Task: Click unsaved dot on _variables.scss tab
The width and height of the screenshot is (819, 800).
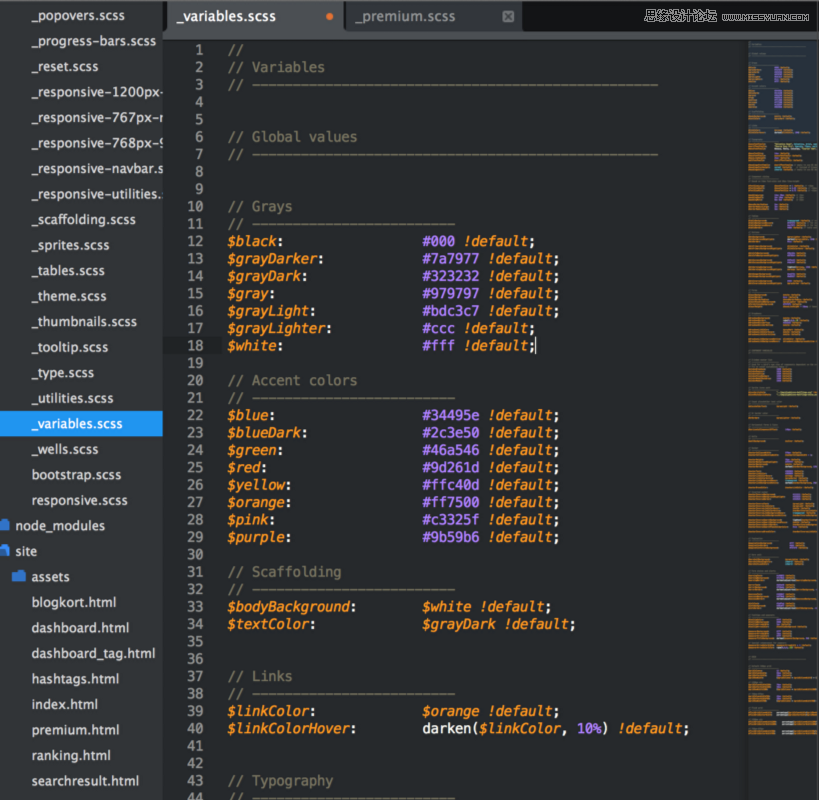Action: click(x=330, y=17)
